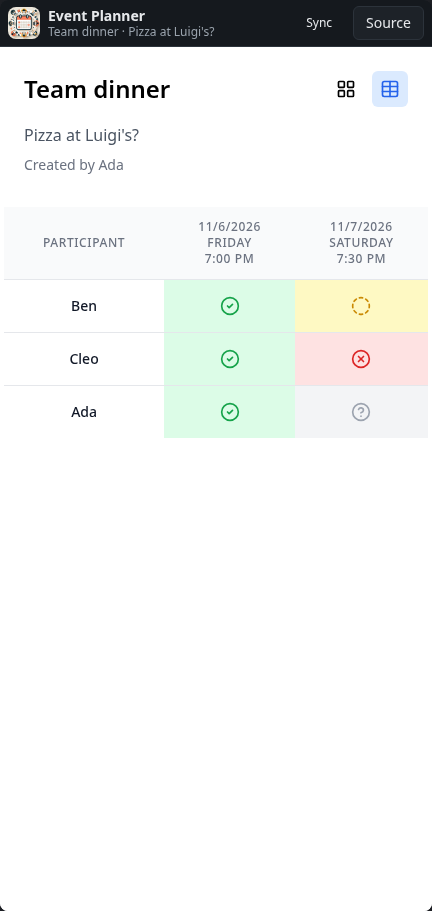Click Ben's green check for Friday
The height and width of the screenshot is (911, 432).
click(x=230, y=306)
